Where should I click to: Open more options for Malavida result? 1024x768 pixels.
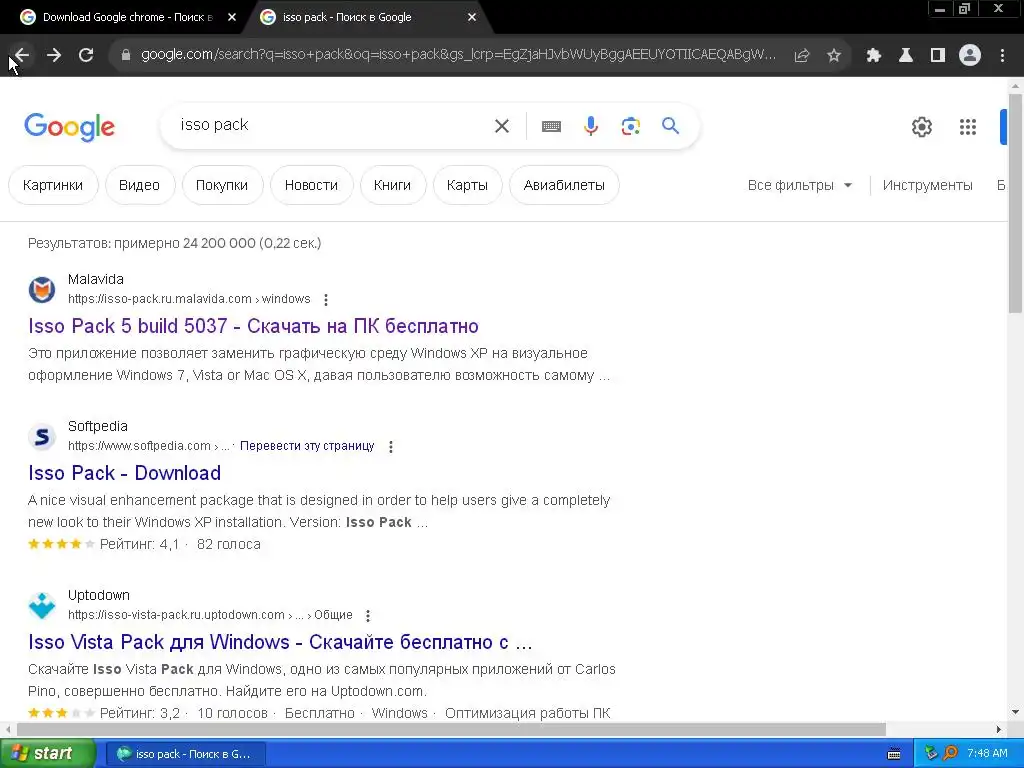coord(326,300)
